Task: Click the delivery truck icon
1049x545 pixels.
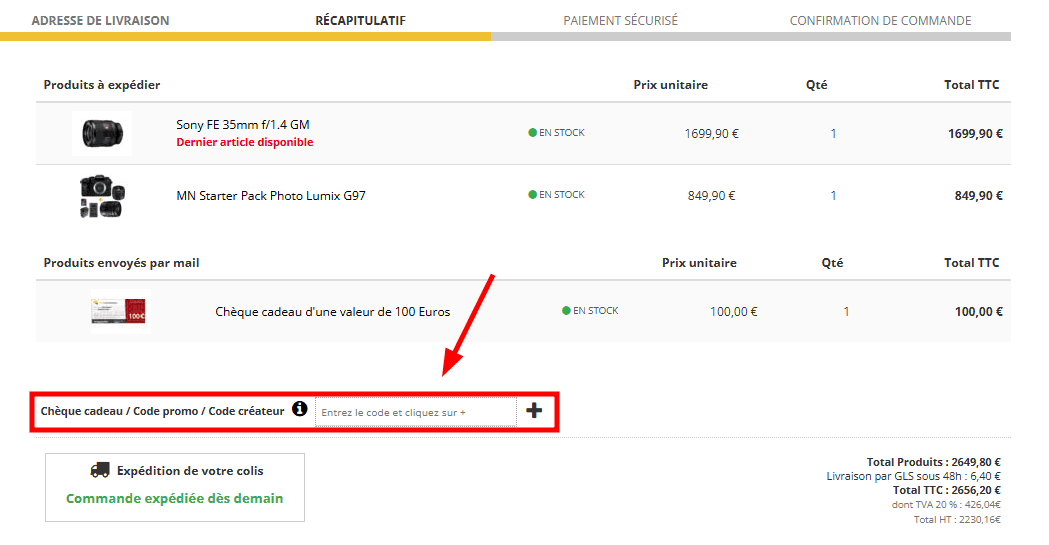Action: [x=100, y=470]
